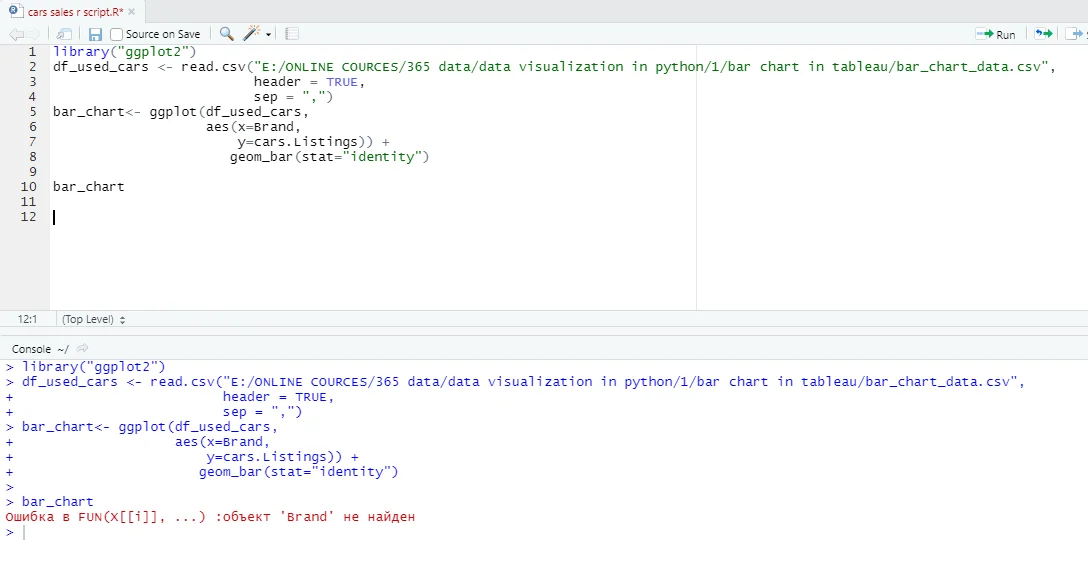Click the 12:1 cursor position indicator
1088x566 pixels.
(27, 319)
